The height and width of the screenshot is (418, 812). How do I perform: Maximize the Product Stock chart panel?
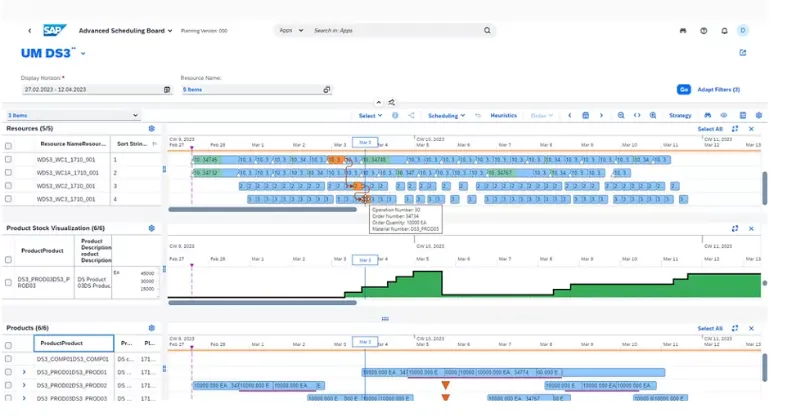(735, 228)
